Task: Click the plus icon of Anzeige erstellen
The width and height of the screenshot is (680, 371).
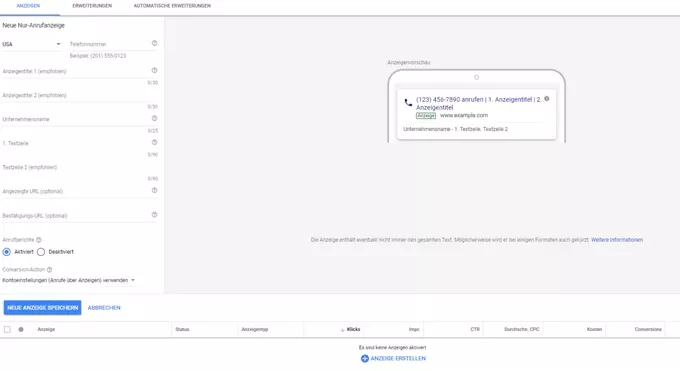Action: click(365, 358)
